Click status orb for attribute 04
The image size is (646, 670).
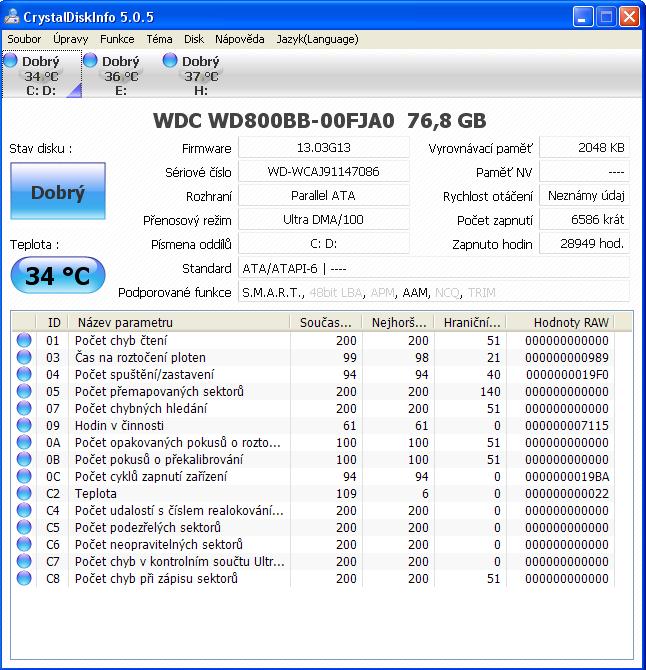tap(24, 374)
